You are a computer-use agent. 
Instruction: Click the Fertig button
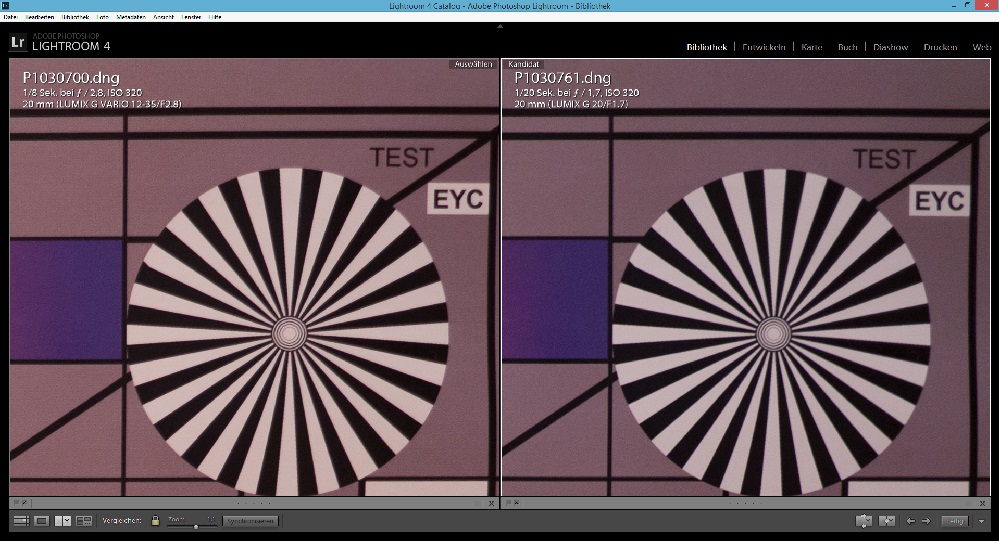tap(955, 521)
